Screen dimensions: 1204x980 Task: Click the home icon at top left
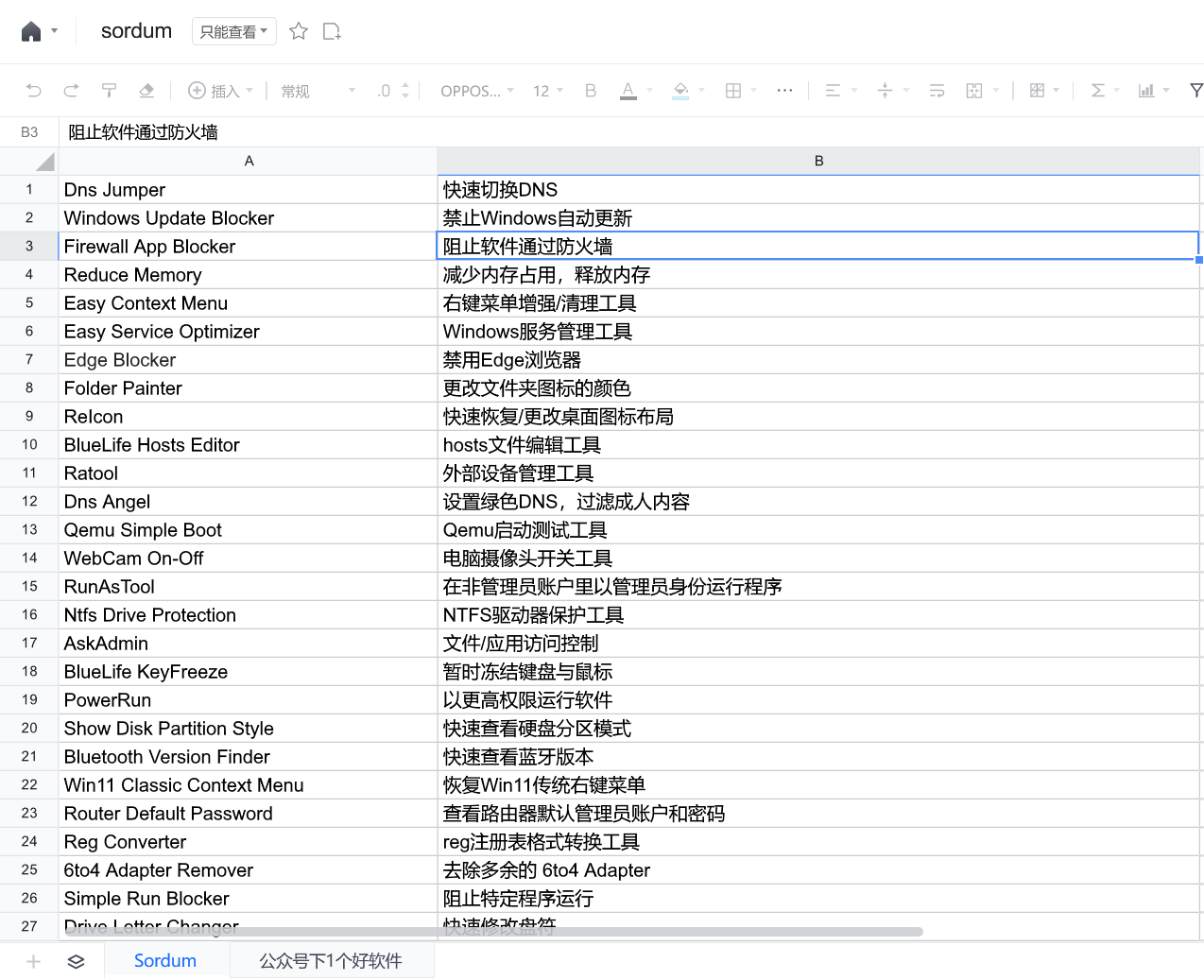click(31, 31)
